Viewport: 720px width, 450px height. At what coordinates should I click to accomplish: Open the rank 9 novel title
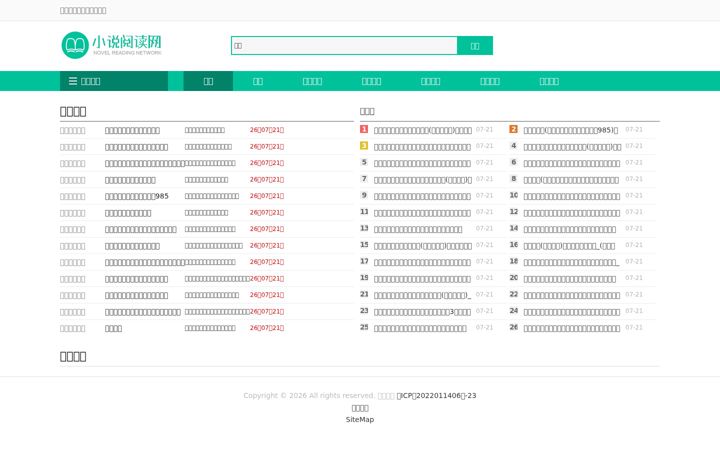[422, 197]
